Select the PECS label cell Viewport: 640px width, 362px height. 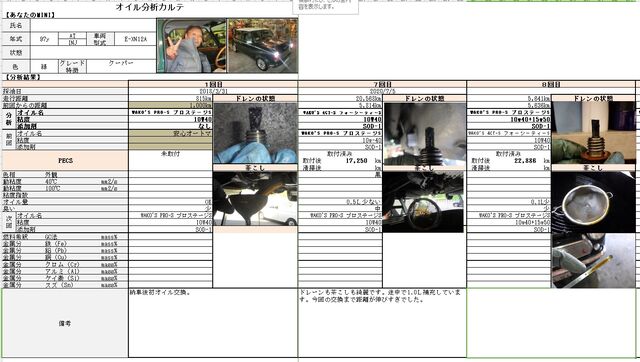(x=65, y=160)
